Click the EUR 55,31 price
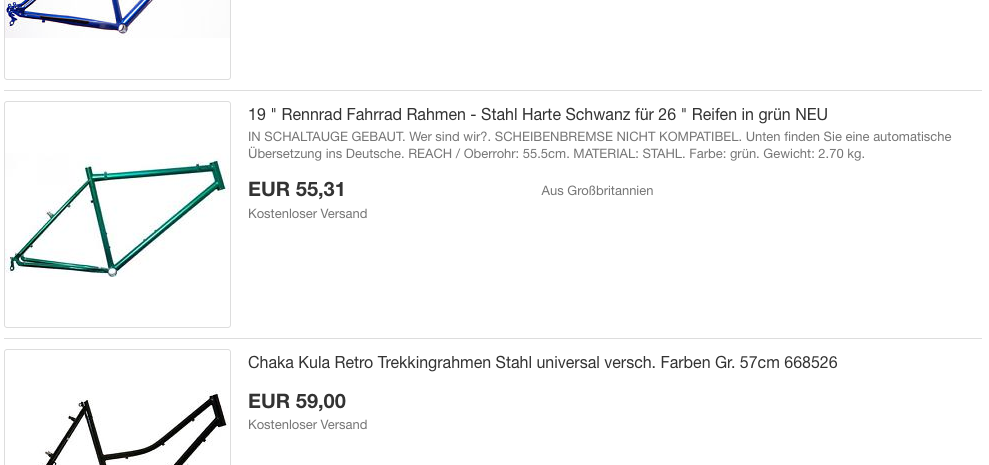Image resolution: width=989 pixels, height=465 pixels. [x=296, y=189]
